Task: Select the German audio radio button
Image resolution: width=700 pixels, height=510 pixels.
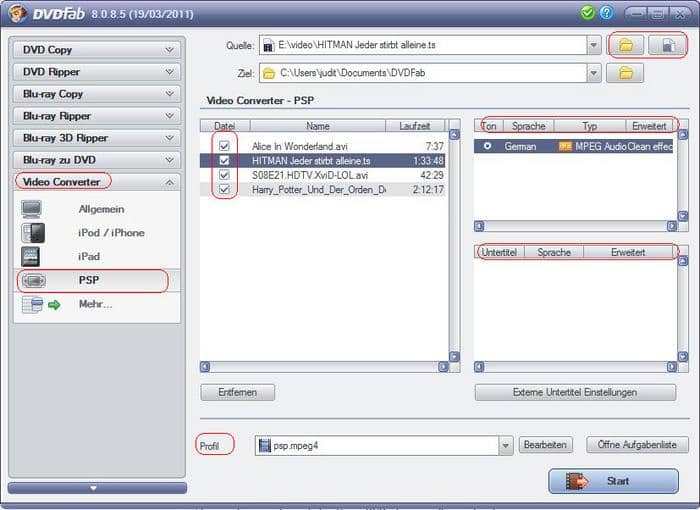Action: click(x=488, y=146)
